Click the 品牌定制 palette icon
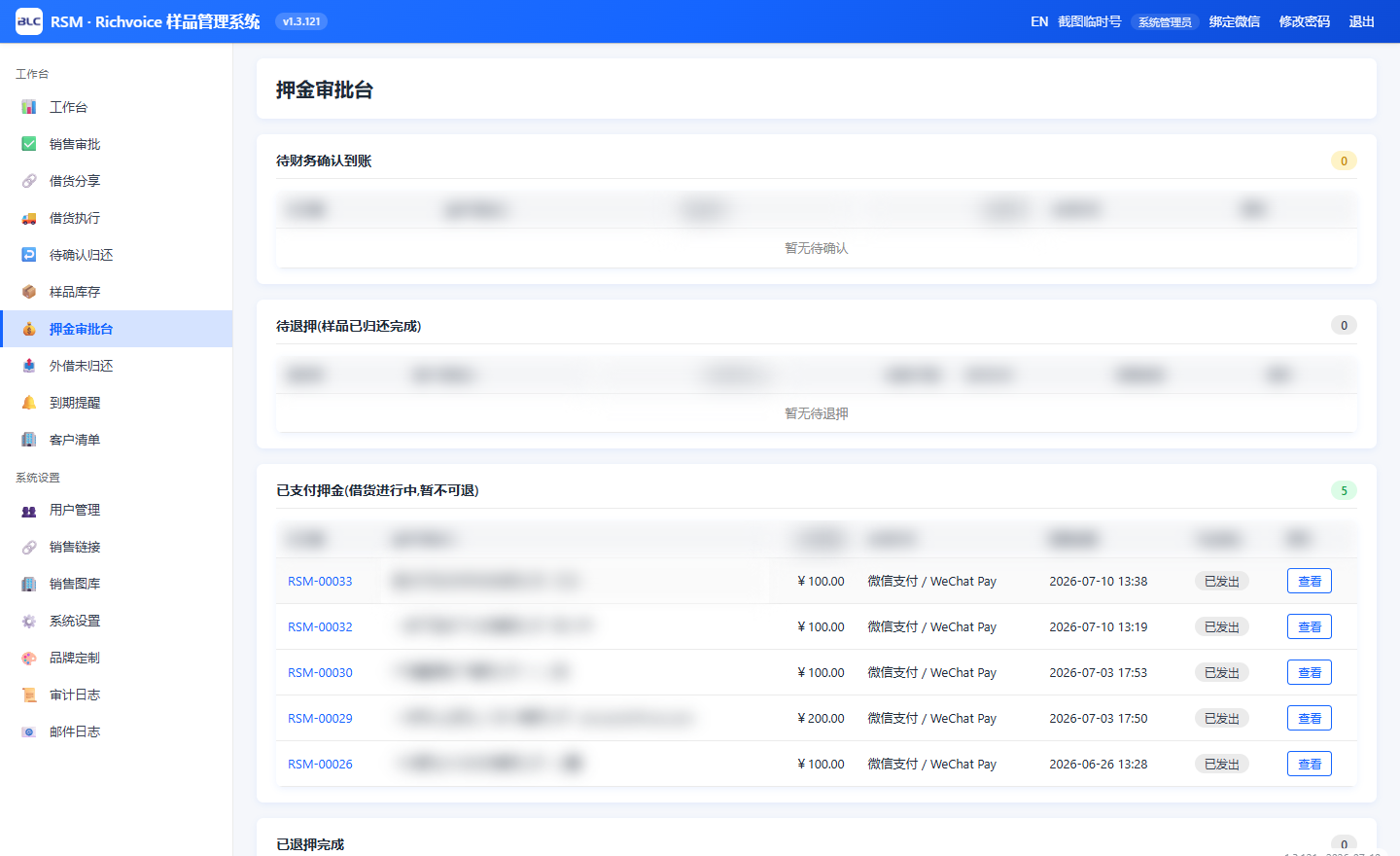Image resolution: width=1400 pixels, height=856 pixels. click(x=29, y=658)
